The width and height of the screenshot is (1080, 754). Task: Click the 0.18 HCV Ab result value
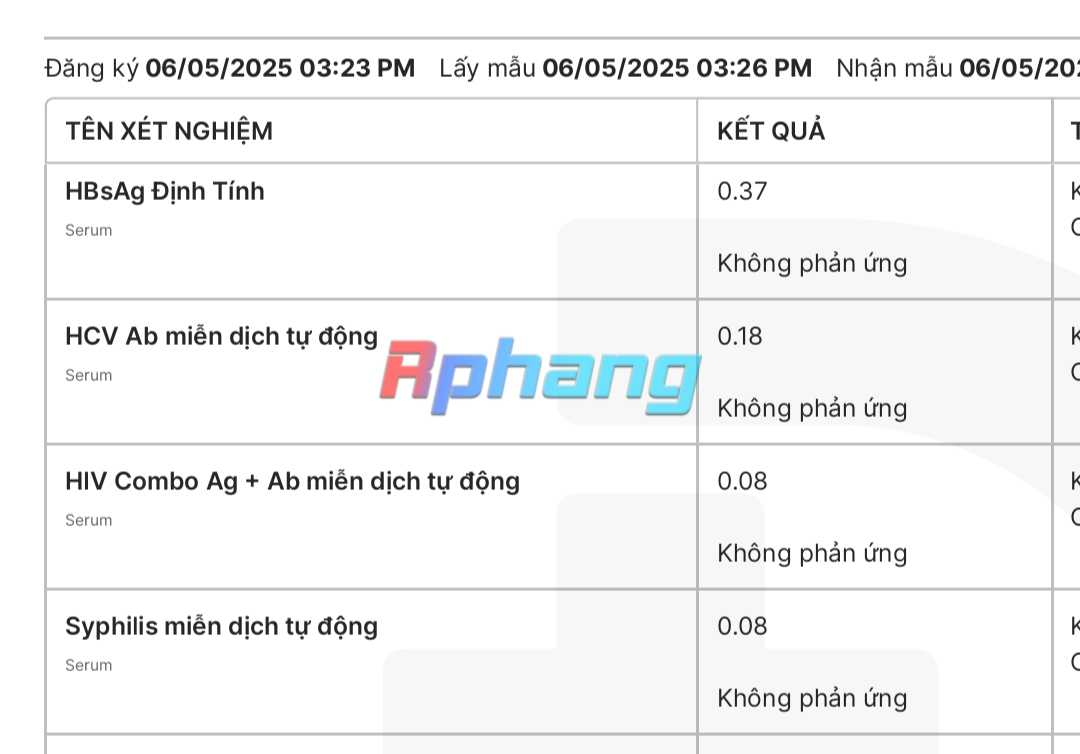click(x=740, y=336)
